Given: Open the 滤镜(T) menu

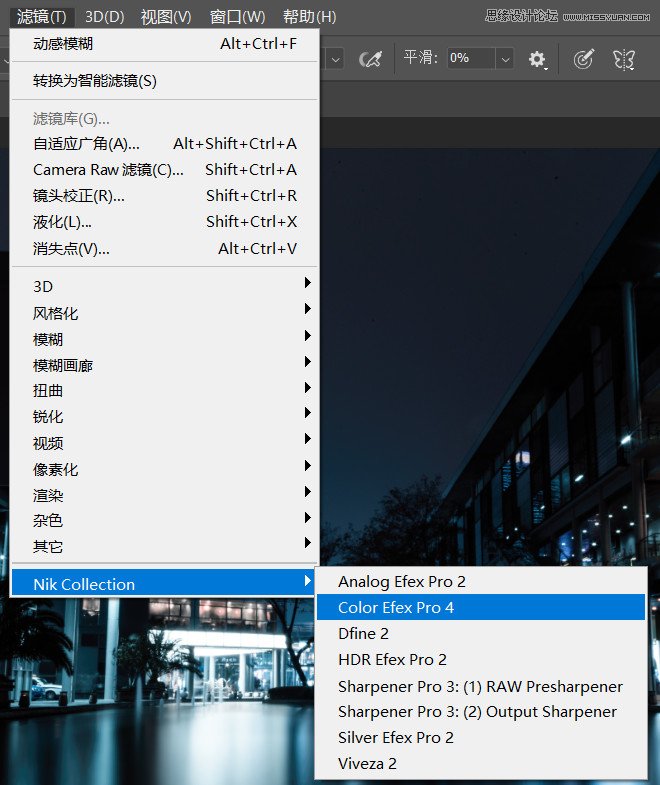Looking at the screenshot, I should tap(42, 17).
